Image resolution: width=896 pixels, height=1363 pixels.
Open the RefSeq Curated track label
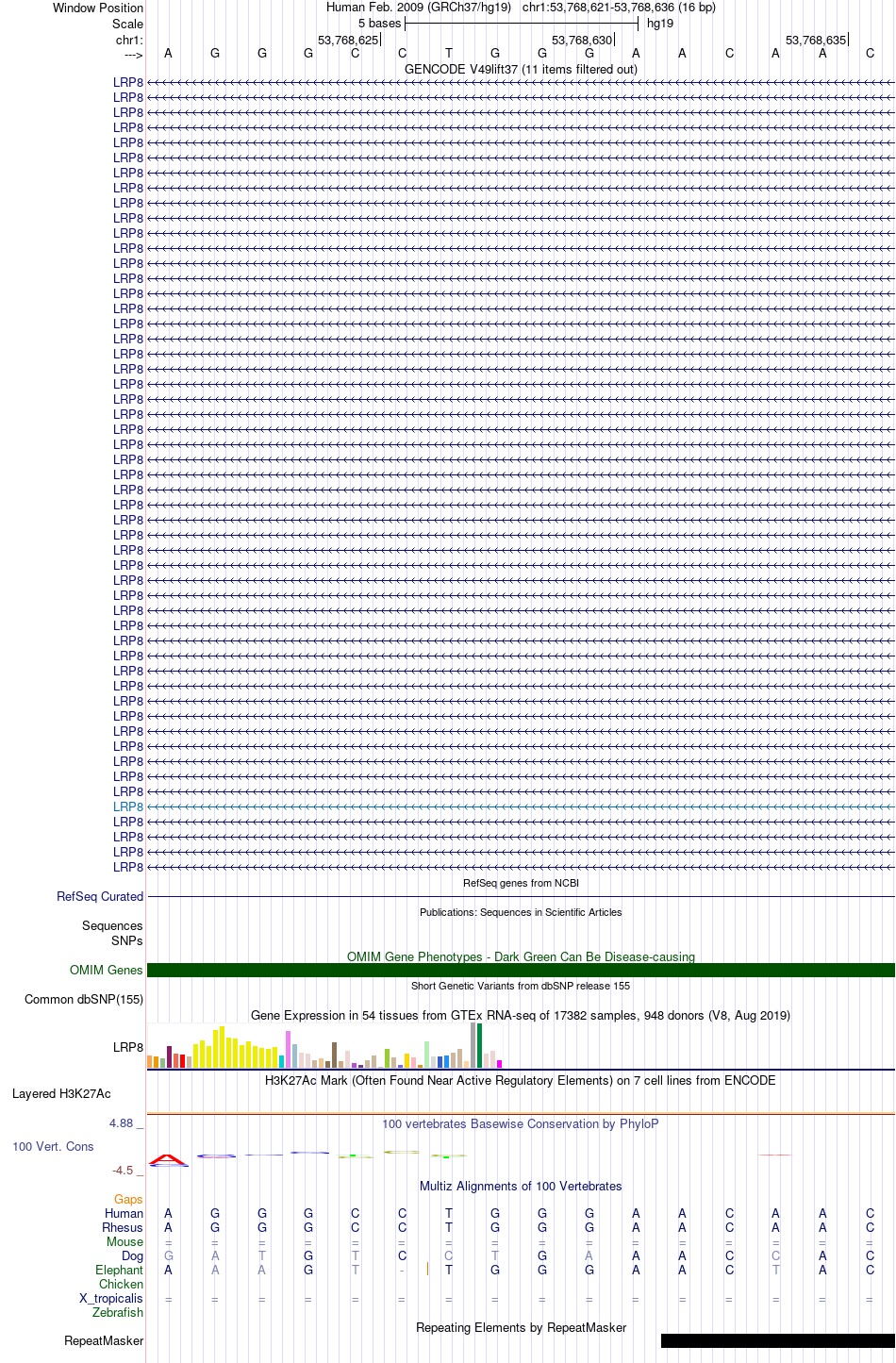pyautogui.click(x=100, y=896)
